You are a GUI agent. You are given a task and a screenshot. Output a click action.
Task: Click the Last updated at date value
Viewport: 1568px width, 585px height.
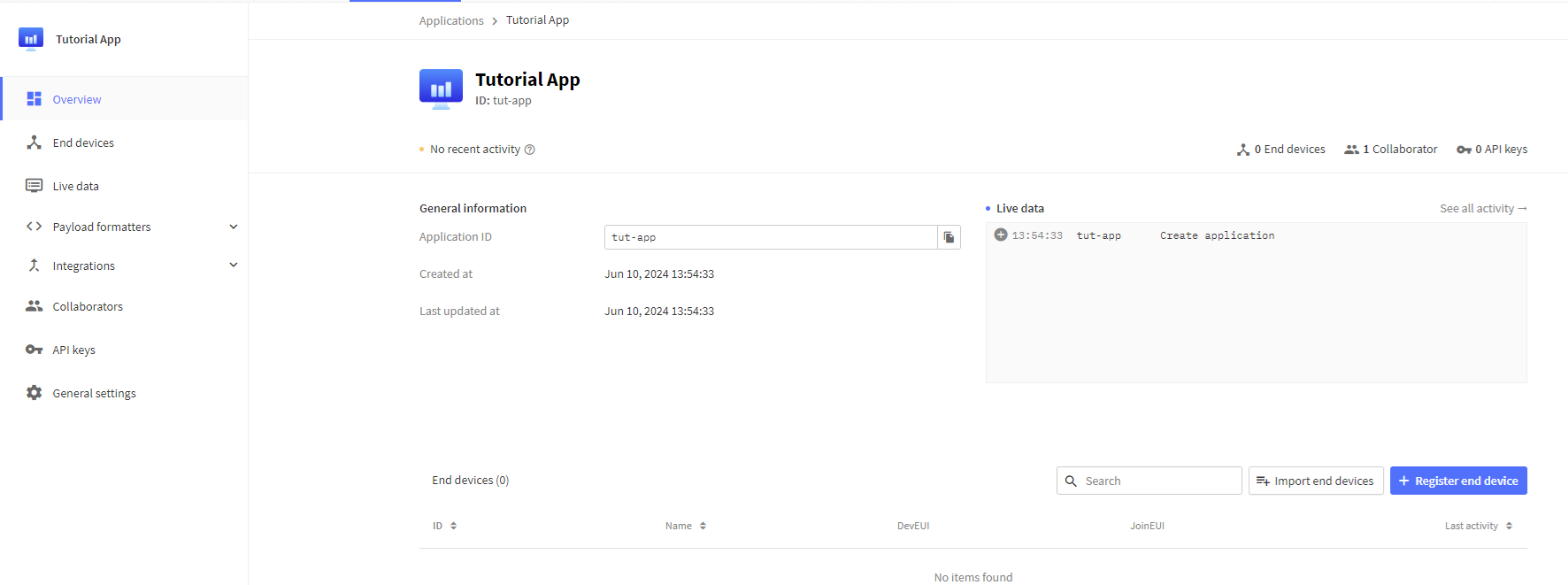coord(659,312)
